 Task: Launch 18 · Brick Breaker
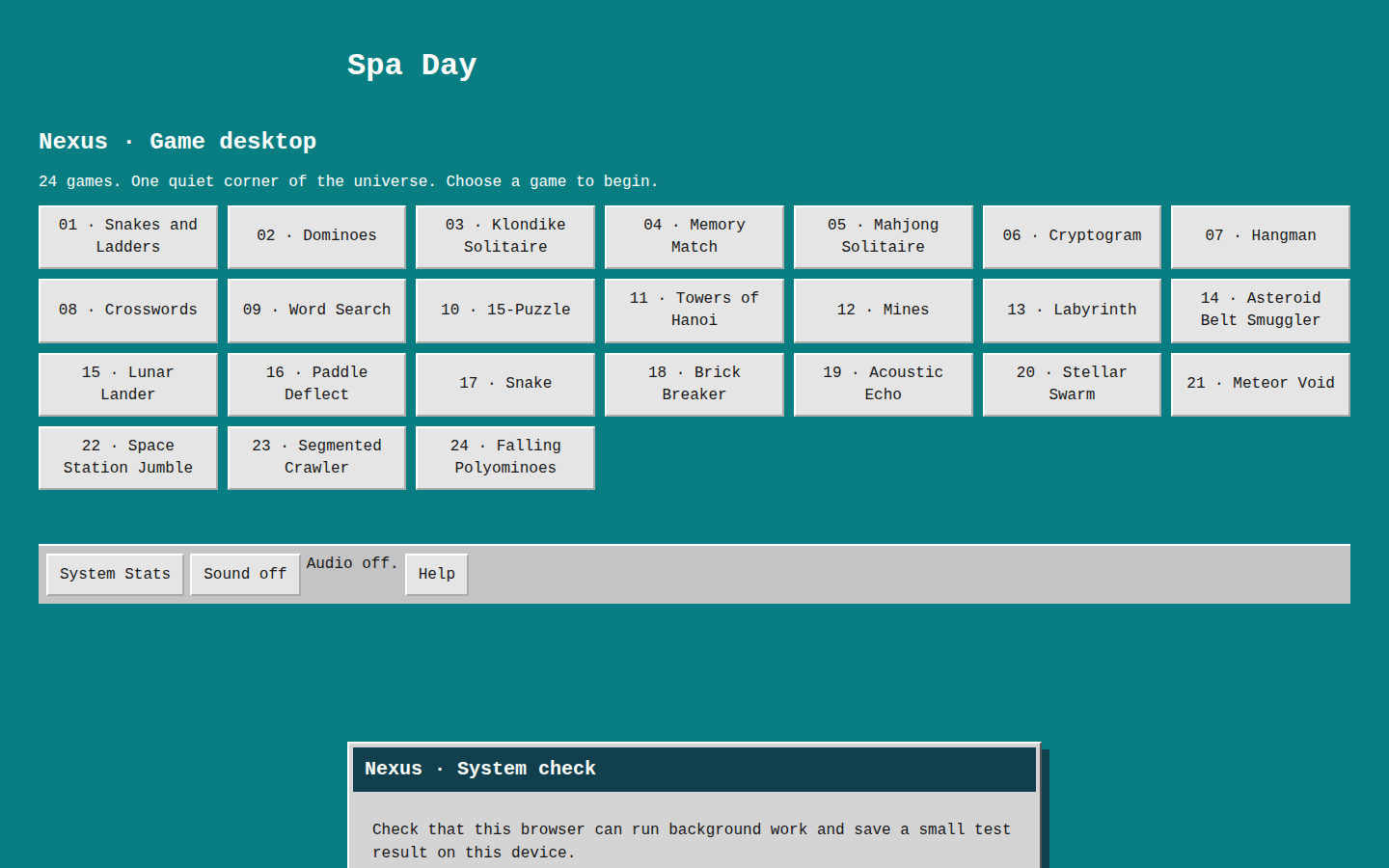point(694,384)
